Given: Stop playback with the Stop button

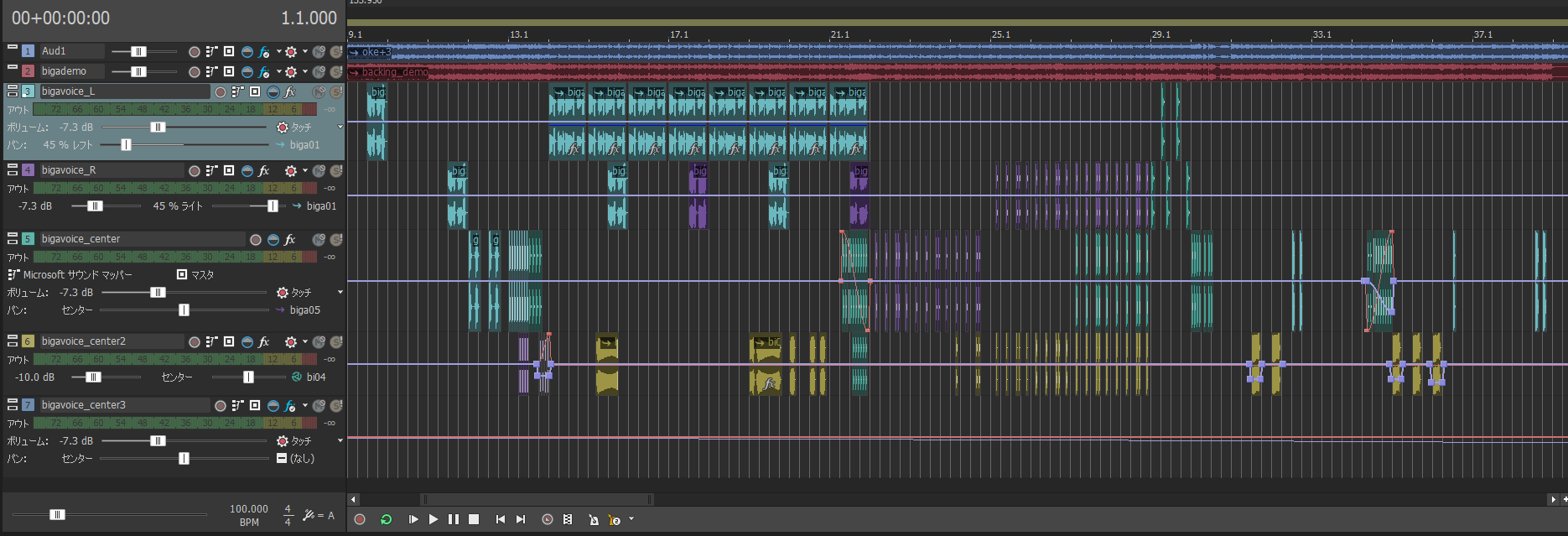Looking at the screenshot, I should point(474,519).
